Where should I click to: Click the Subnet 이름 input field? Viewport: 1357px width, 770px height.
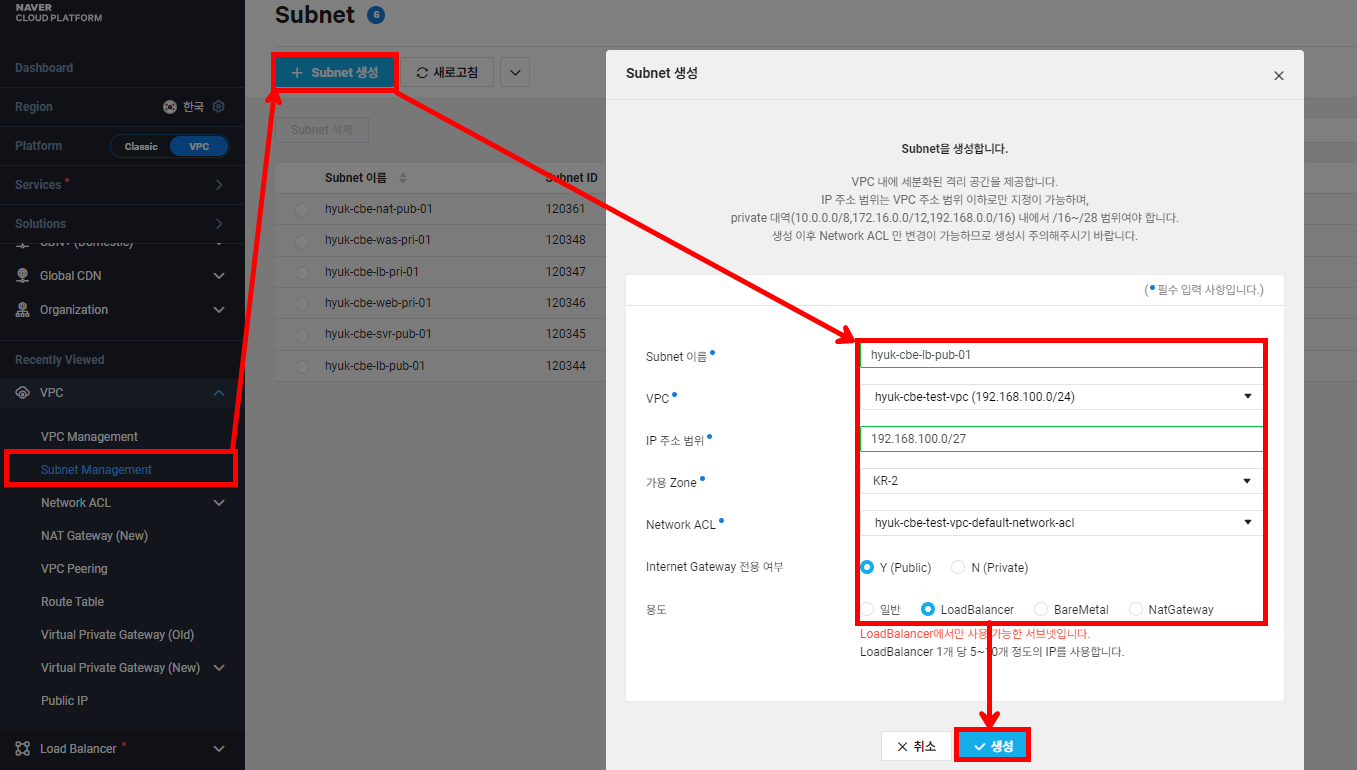pos(1061,355)
